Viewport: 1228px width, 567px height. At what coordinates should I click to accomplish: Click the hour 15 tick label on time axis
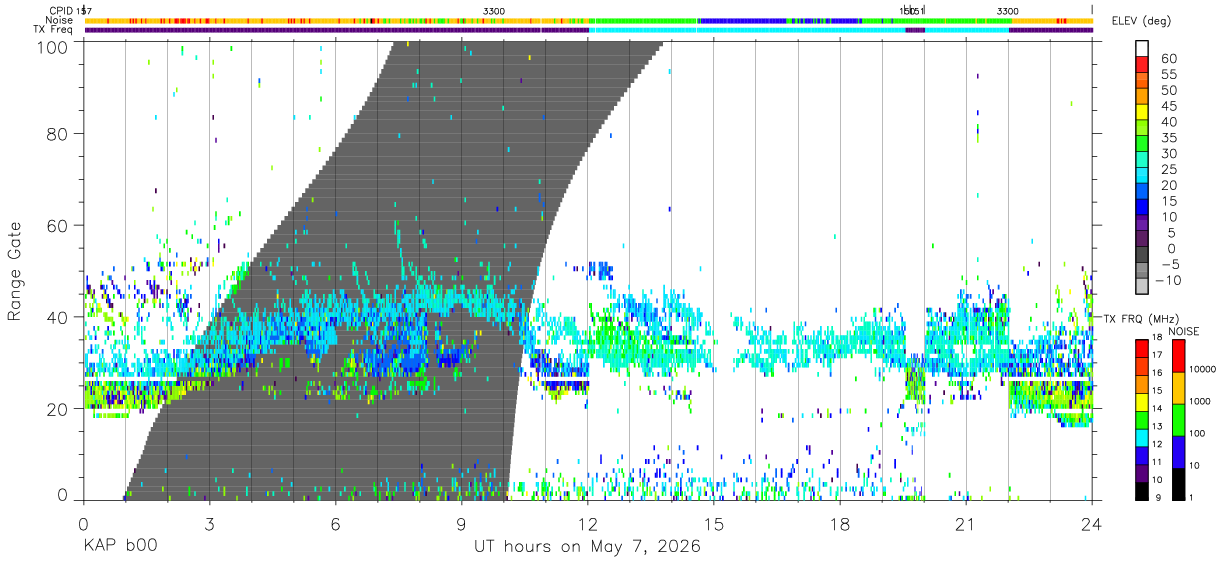[714, 524]
